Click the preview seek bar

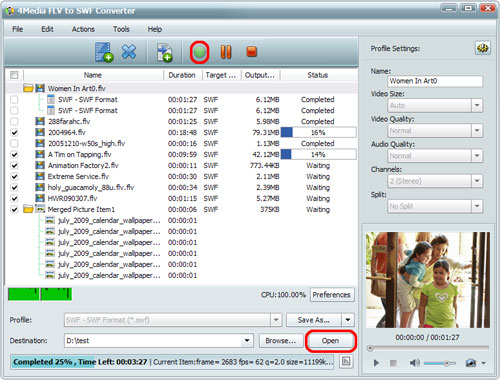point(429,348)
